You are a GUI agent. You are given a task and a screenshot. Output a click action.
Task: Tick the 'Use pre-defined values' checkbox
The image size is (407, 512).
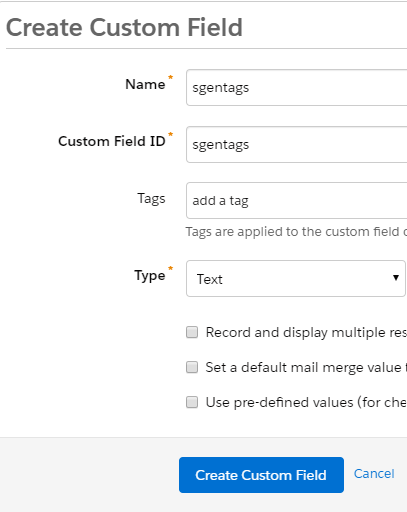tap(192, 402)
